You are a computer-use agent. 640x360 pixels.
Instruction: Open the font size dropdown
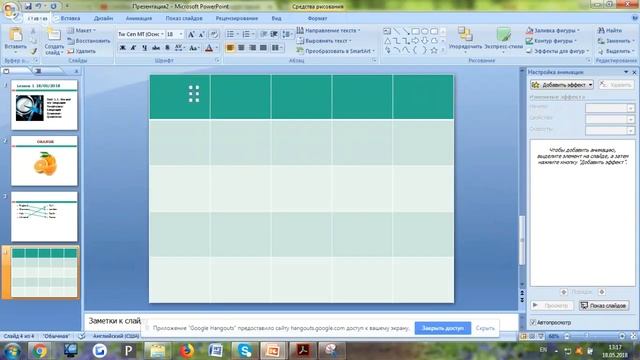click(x=181, y=34)
